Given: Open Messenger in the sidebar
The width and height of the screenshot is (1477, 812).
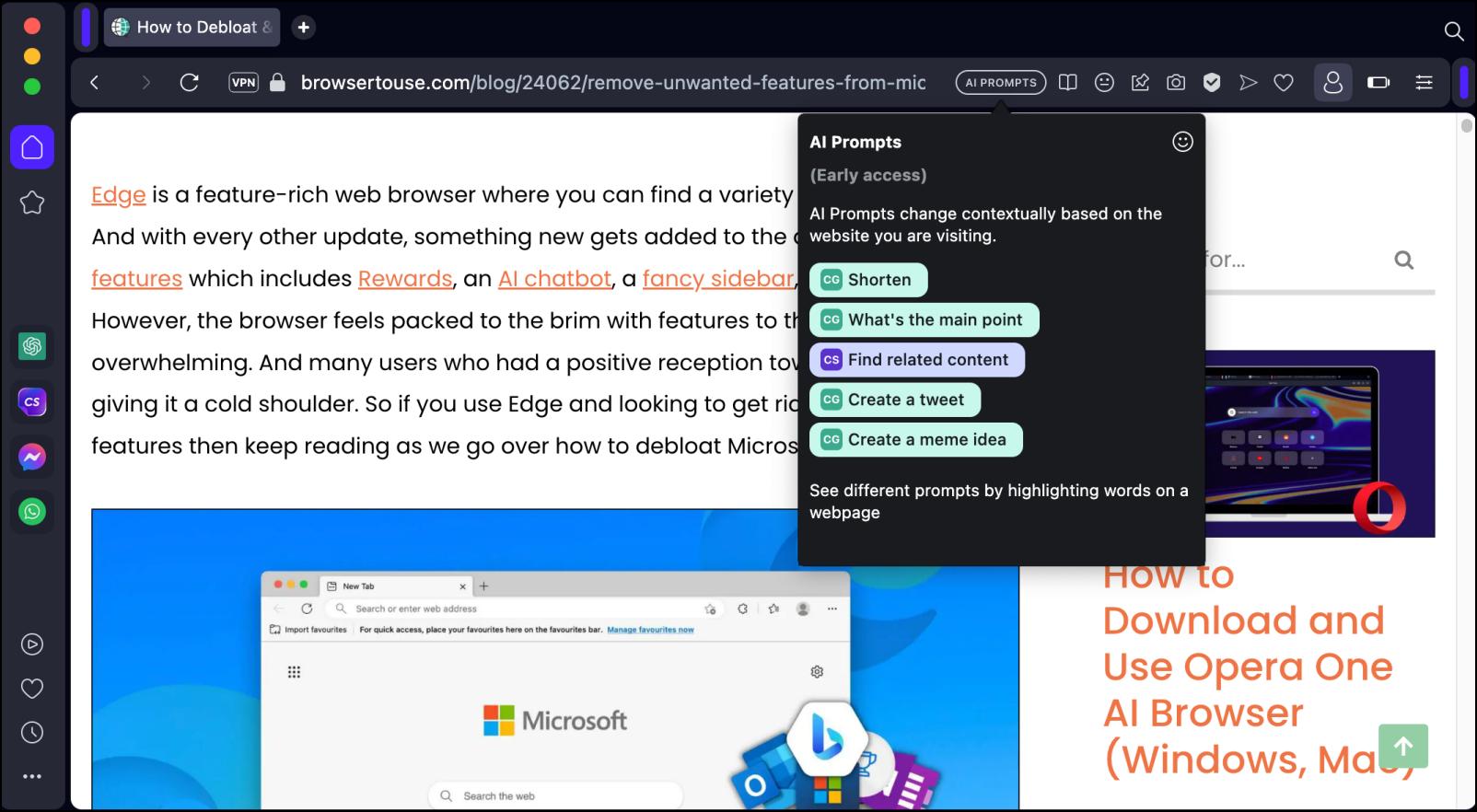Looking at the screenshot, I should point(32,457).
